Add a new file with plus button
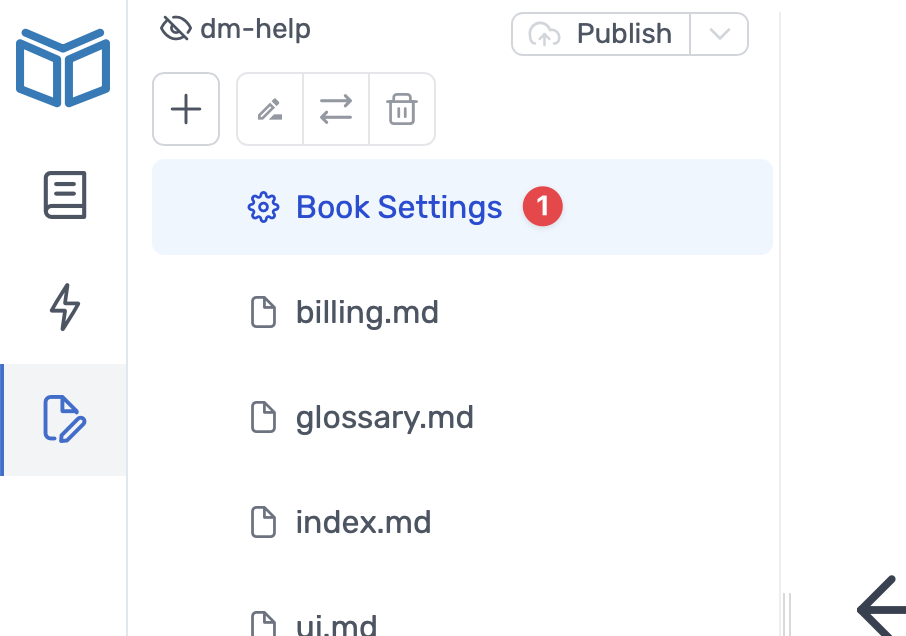 click(x=186, y=109)
